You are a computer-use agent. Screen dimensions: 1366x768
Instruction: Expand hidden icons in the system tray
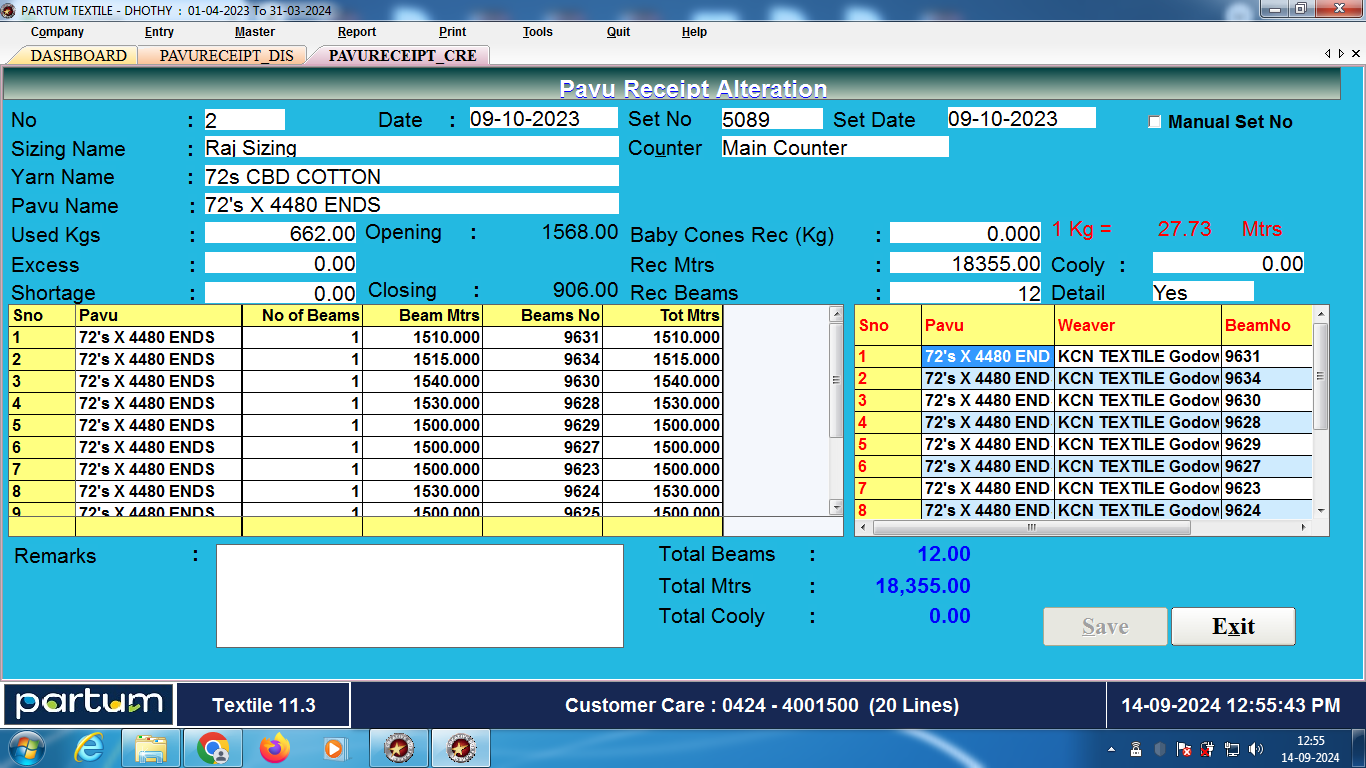click(1112, 747)
